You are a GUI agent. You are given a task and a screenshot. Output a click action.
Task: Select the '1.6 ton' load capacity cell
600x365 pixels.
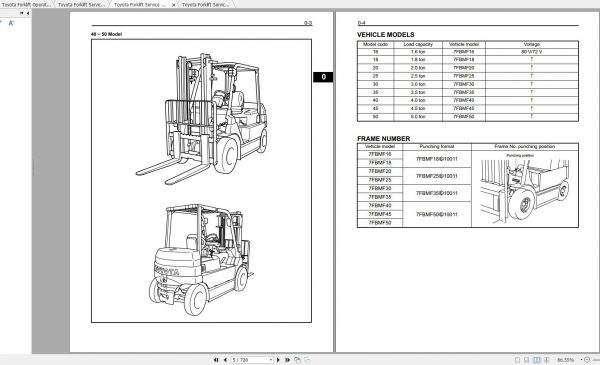pyautogui.click(x=418, y=52)
